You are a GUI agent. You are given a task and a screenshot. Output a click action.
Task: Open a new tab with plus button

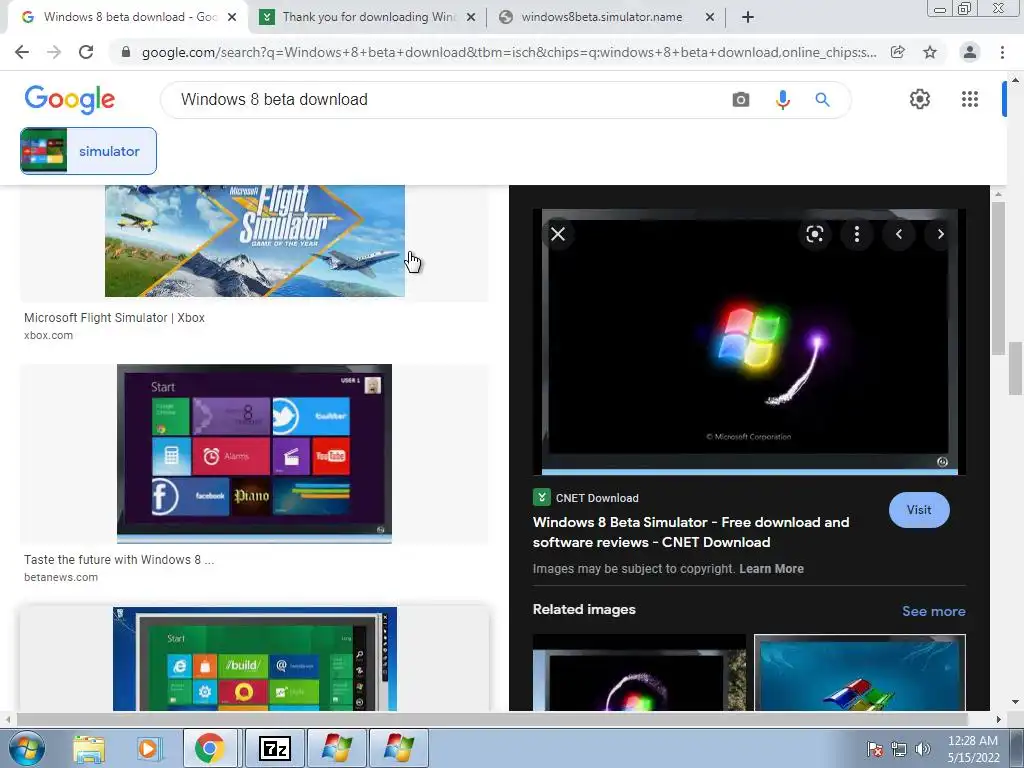point(748,17)
